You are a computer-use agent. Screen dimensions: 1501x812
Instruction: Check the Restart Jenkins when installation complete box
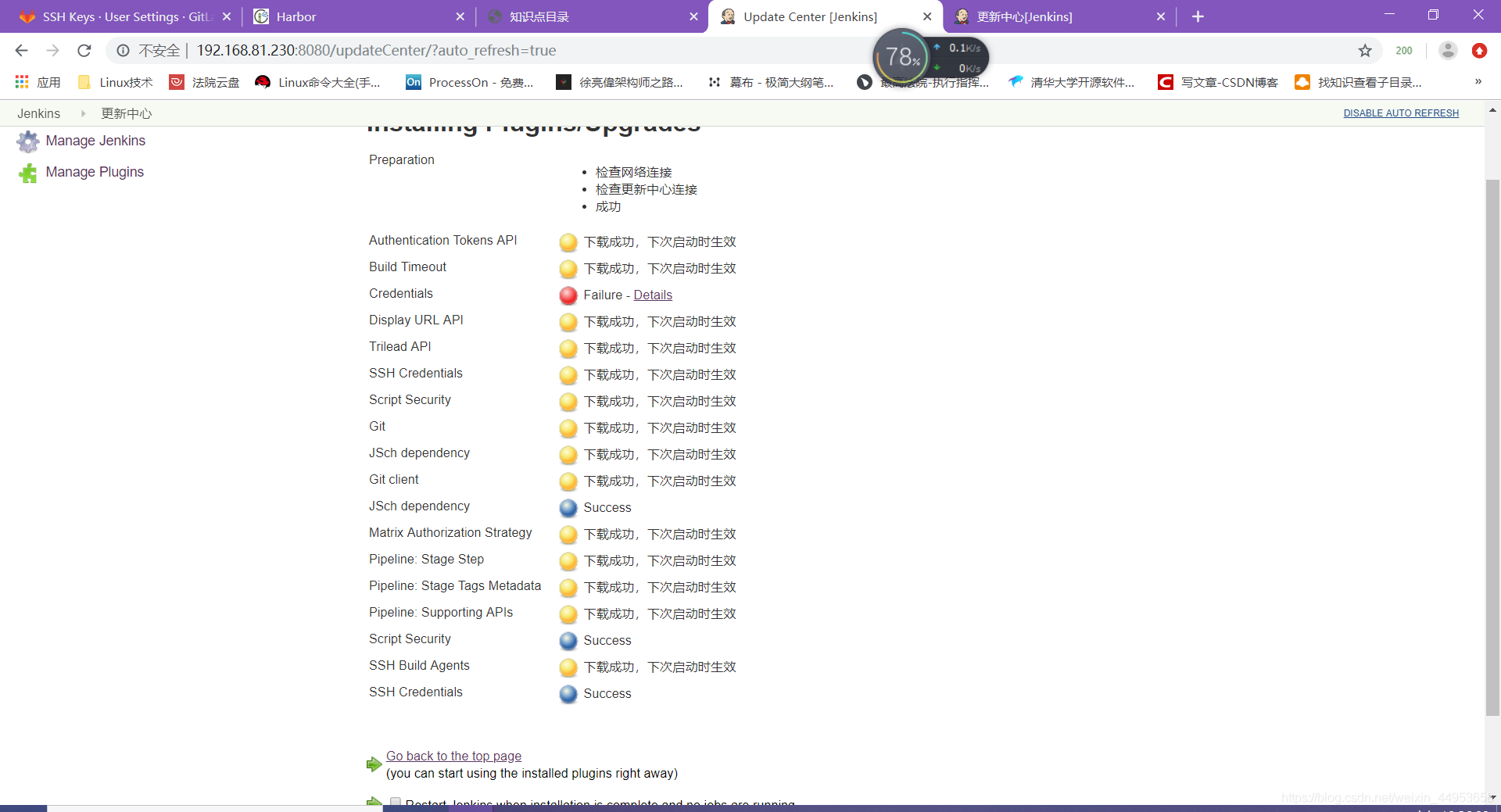tap(396, 802)
